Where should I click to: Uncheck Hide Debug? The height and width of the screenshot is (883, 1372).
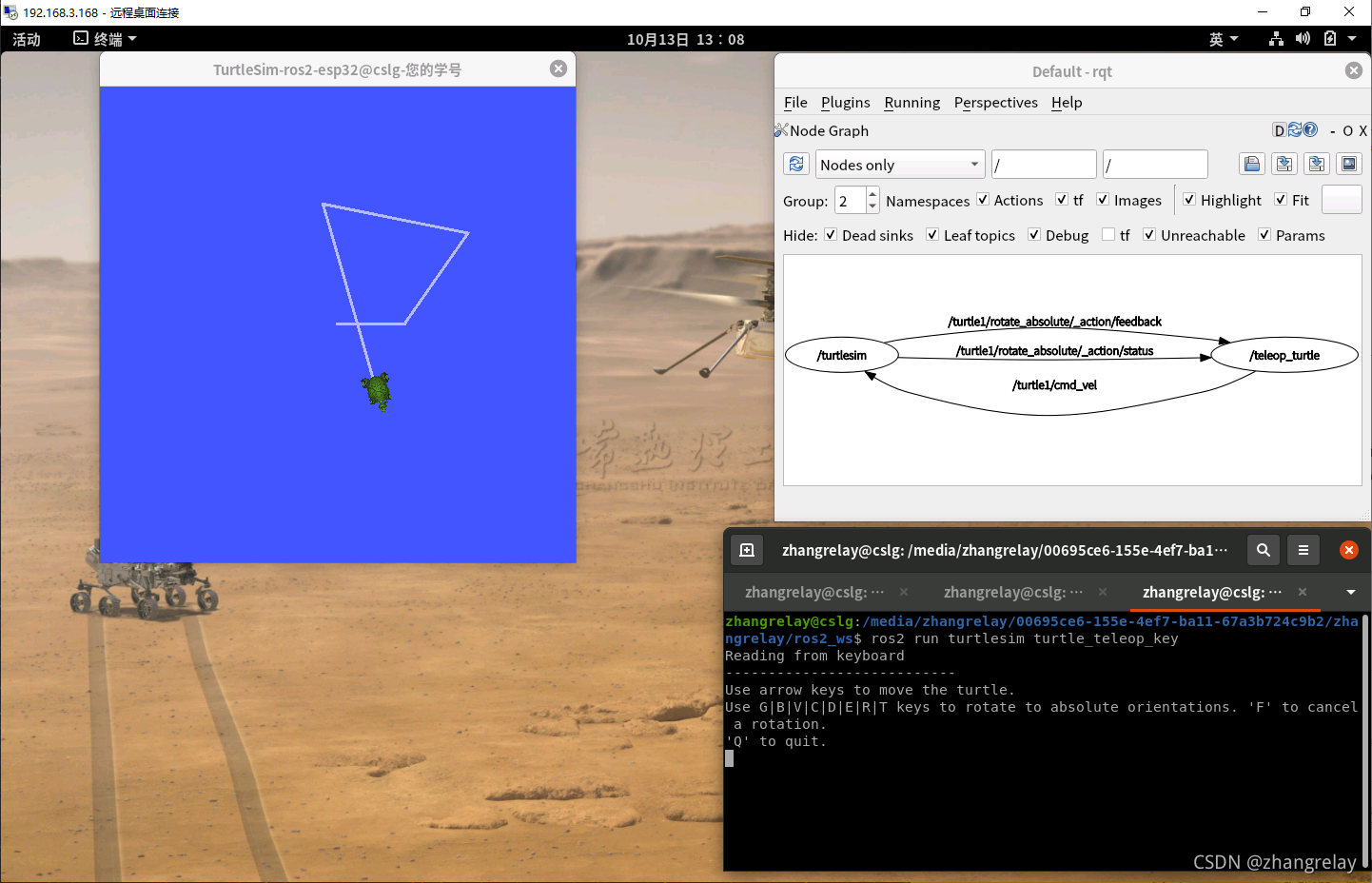click(1034, 235)
